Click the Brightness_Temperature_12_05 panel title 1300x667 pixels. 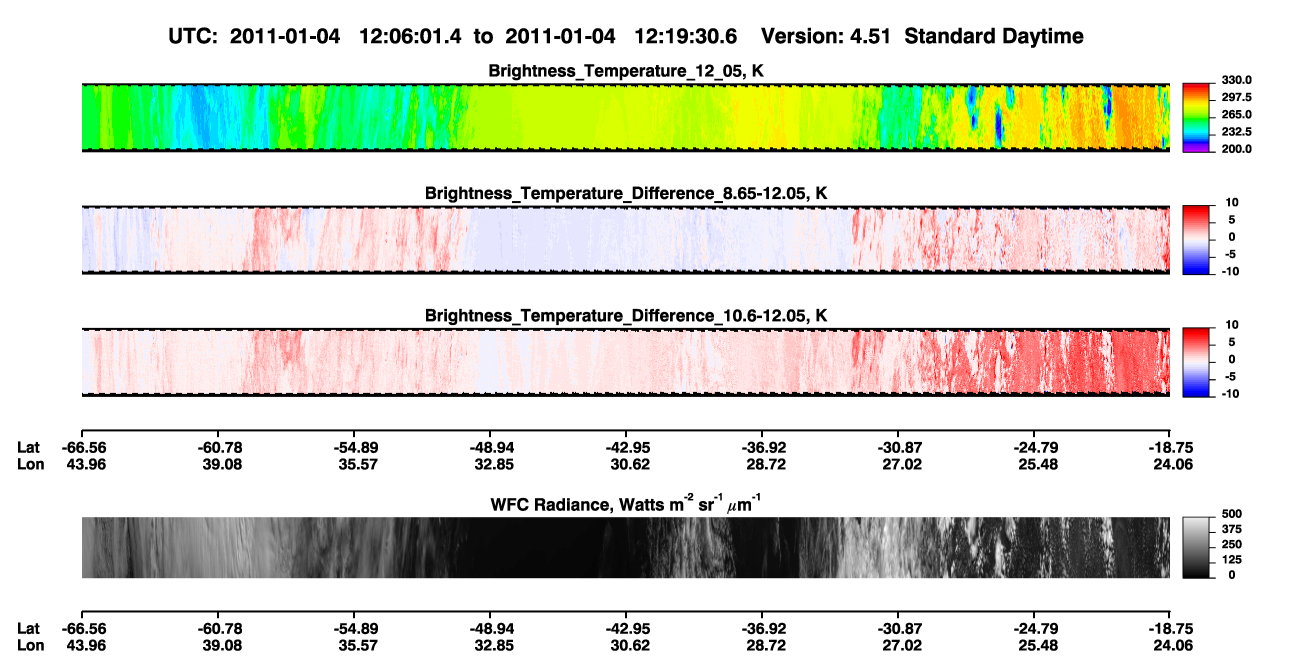626,71
